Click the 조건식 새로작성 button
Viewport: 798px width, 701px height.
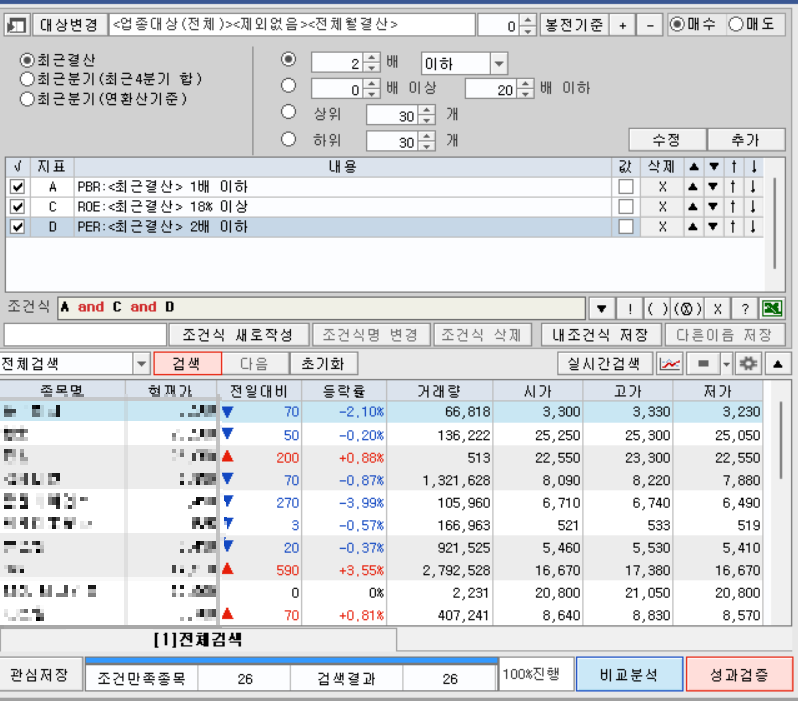pyautogui.click(x=238, y=334)
